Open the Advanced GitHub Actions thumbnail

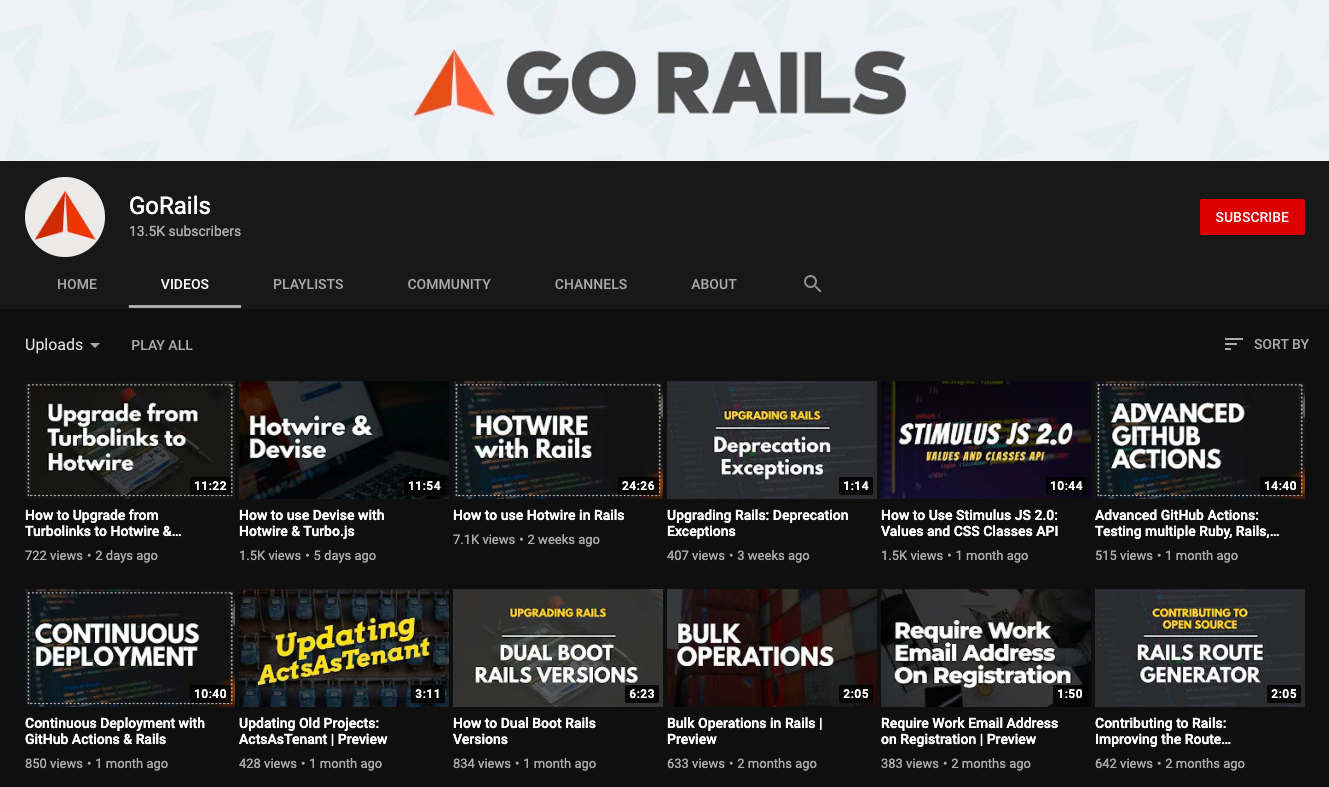tap(1200, 440)
